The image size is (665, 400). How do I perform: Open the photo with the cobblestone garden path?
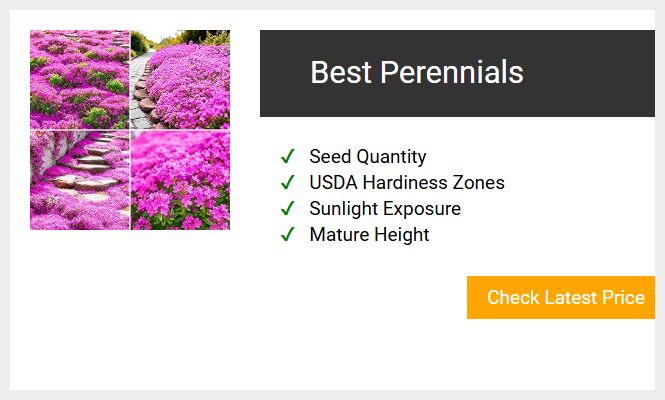tap(180, 79)
